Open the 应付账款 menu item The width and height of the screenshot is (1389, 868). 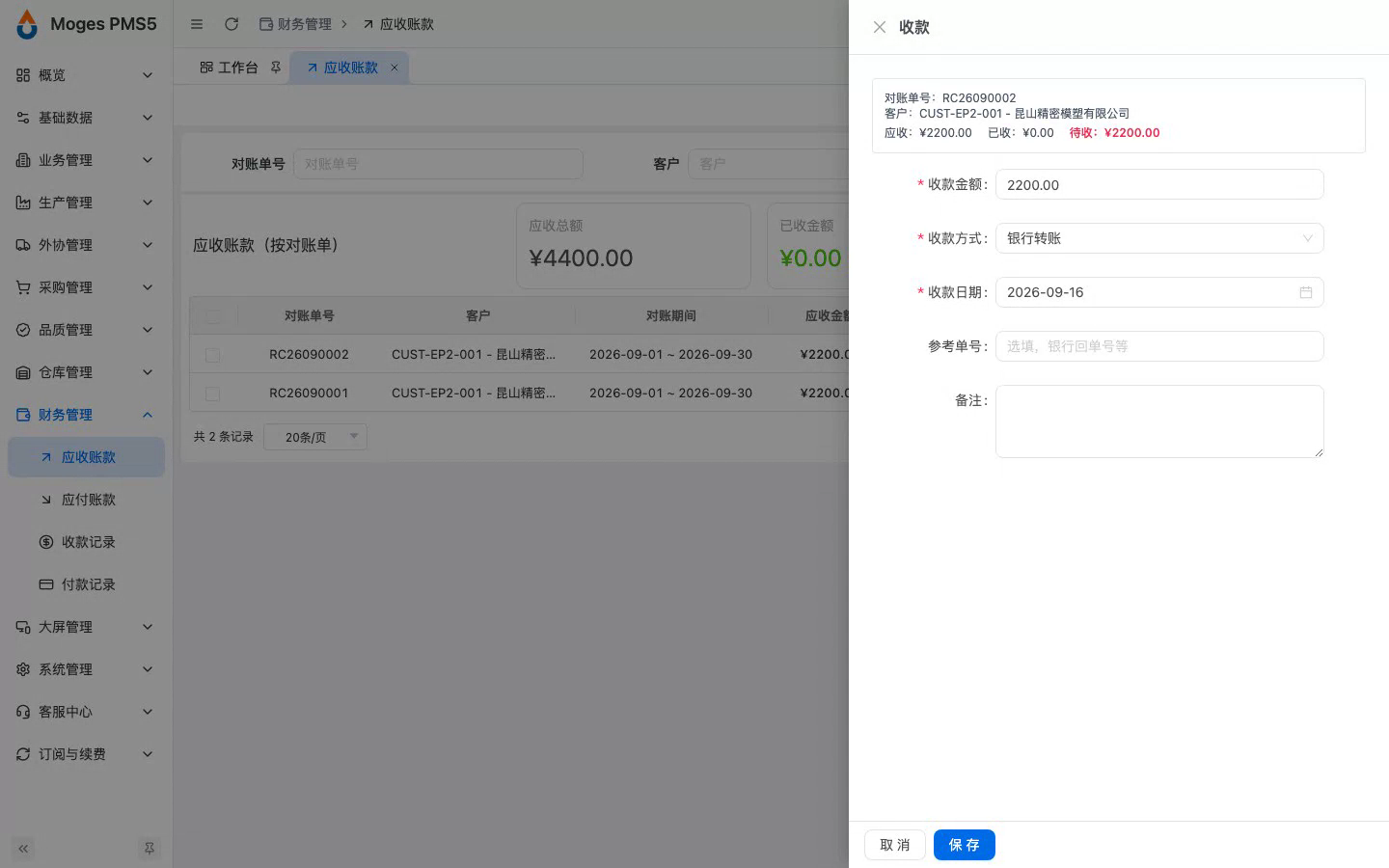tap(87, 500)
